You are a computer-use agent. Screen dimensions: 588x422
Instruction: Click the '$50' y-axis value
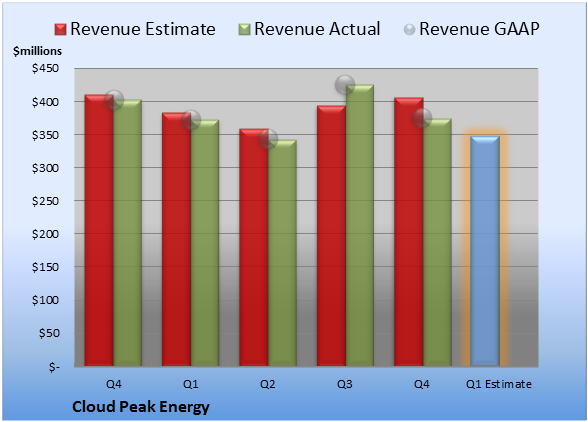tap(49, 333)
